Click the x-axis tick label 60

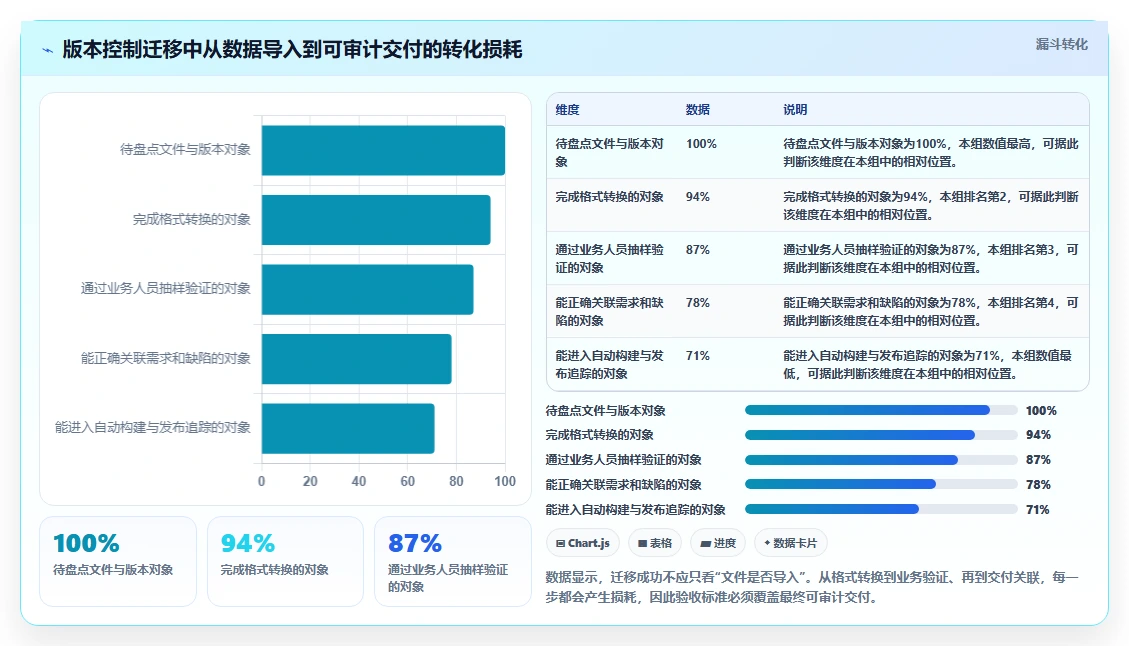click(x=408, y=481)
